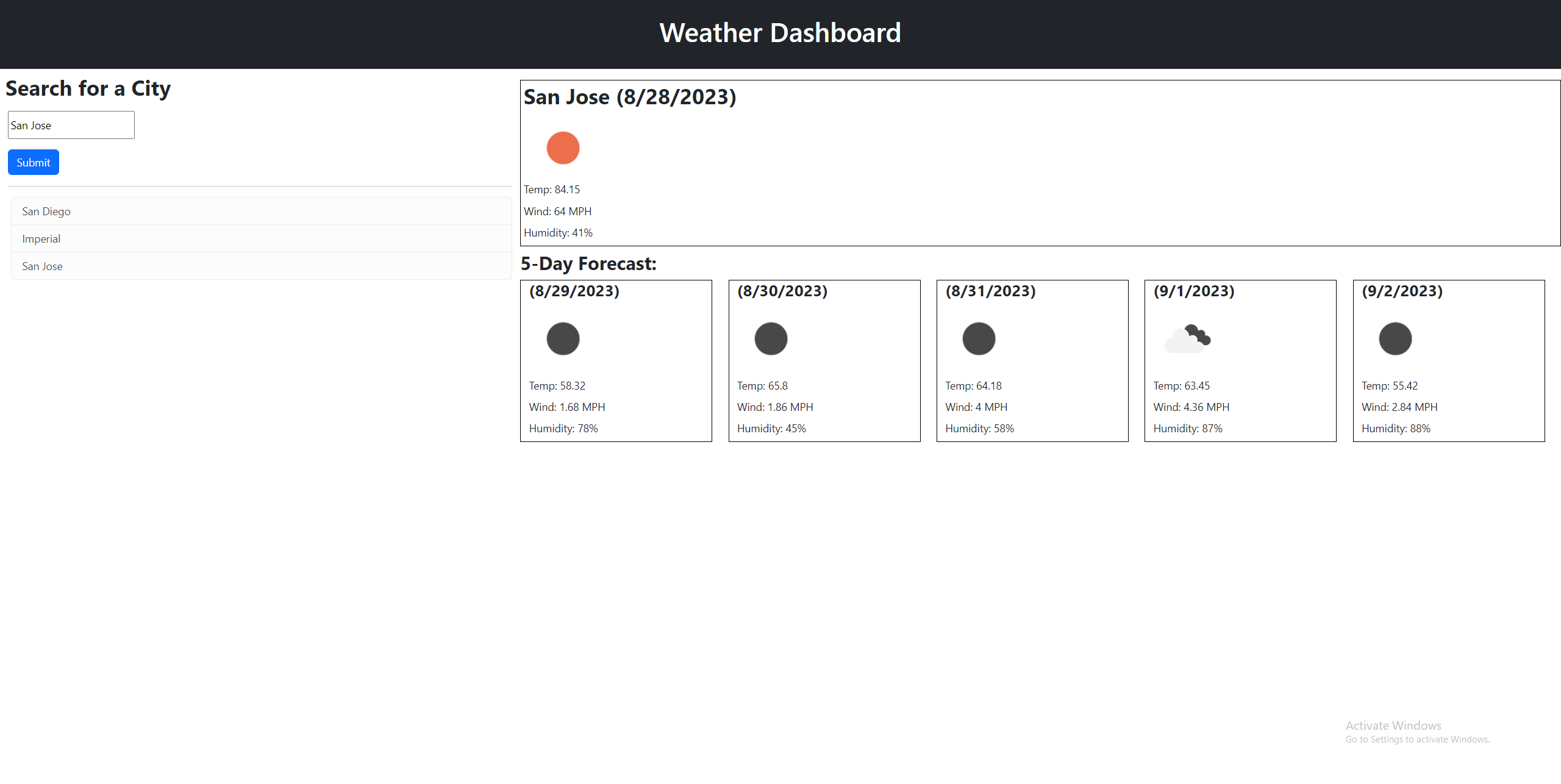1561x784 pixels.
Task: Select the 9/1/2023 forecast card
Action: (1240, 360)
